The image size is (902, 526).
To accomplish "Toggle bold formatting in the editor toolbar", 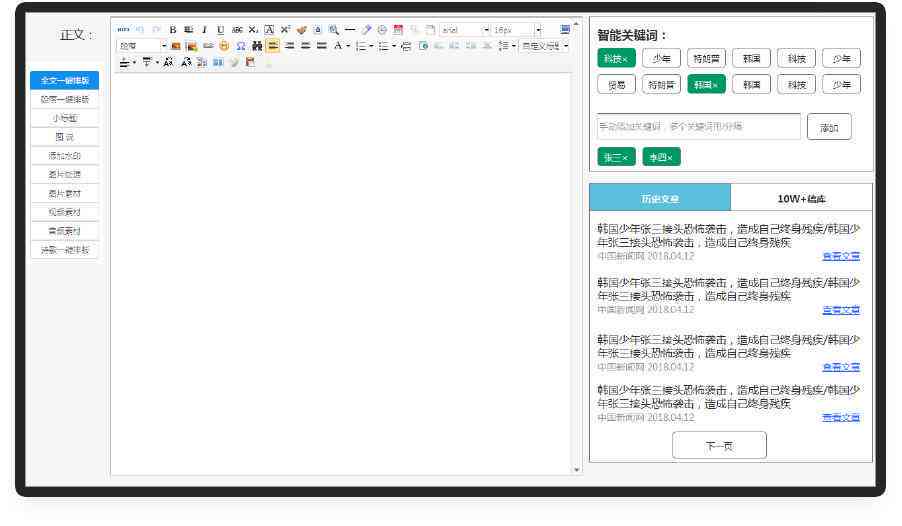I will coord(173,29).
